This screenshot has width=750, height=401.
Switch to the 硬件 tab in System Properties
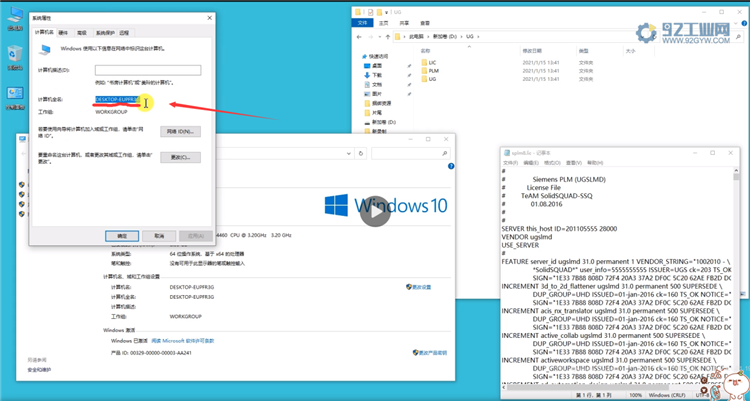[63, 33]
